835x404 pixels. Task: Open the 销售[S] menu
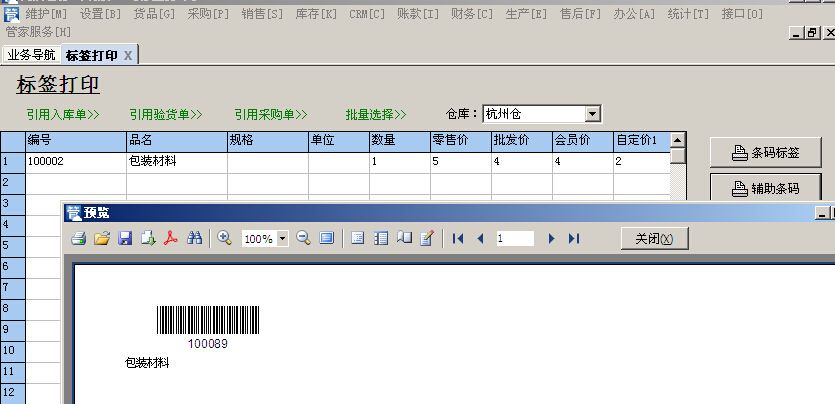point(261,14)
